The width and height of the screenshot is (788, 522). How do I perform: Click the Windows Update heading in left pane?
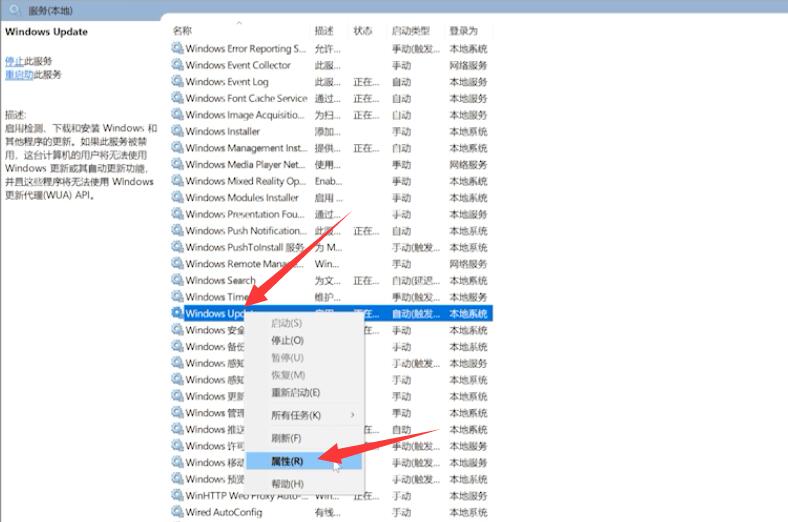pos(46,32)
